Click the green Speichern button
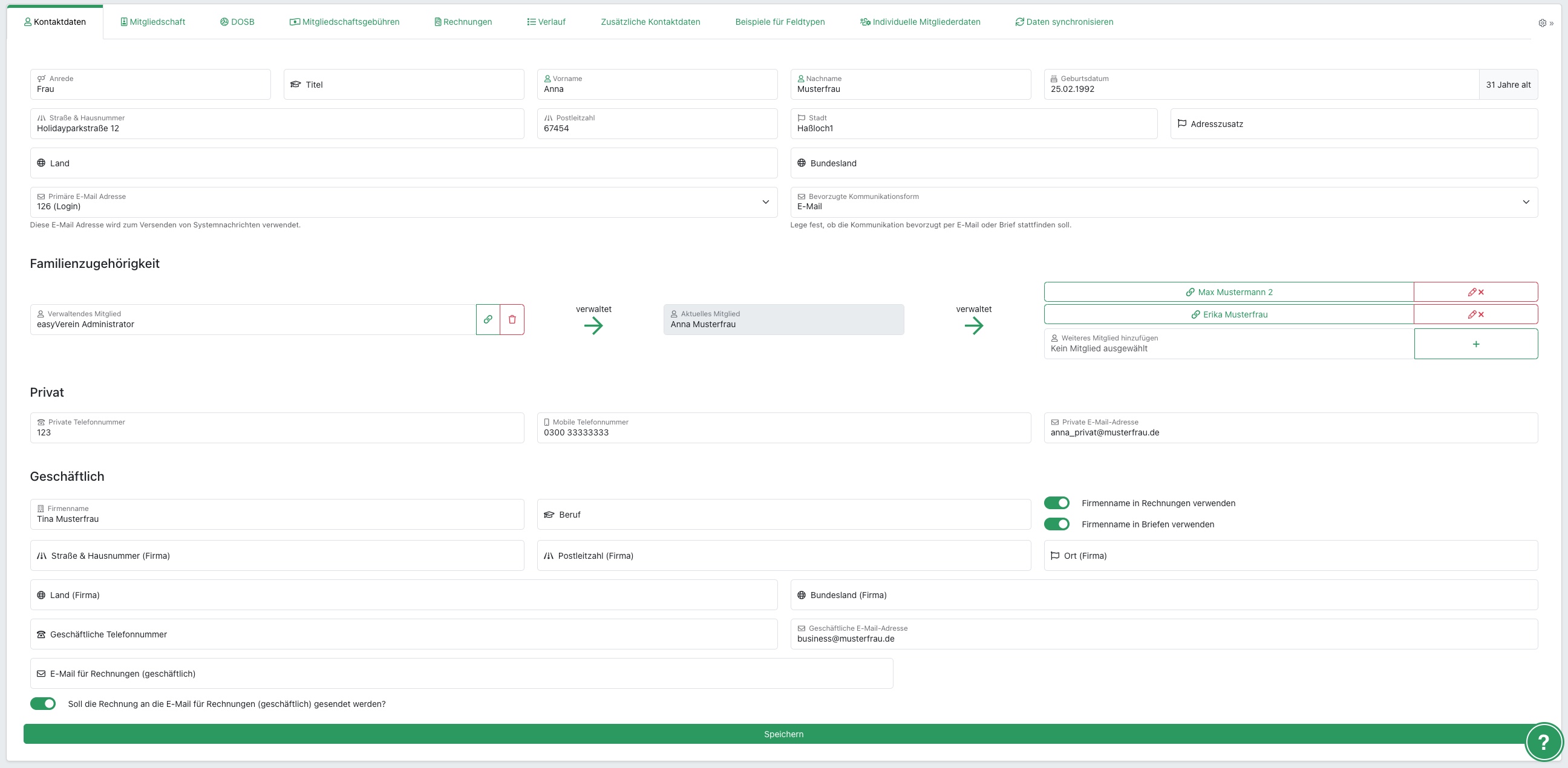 783,734
